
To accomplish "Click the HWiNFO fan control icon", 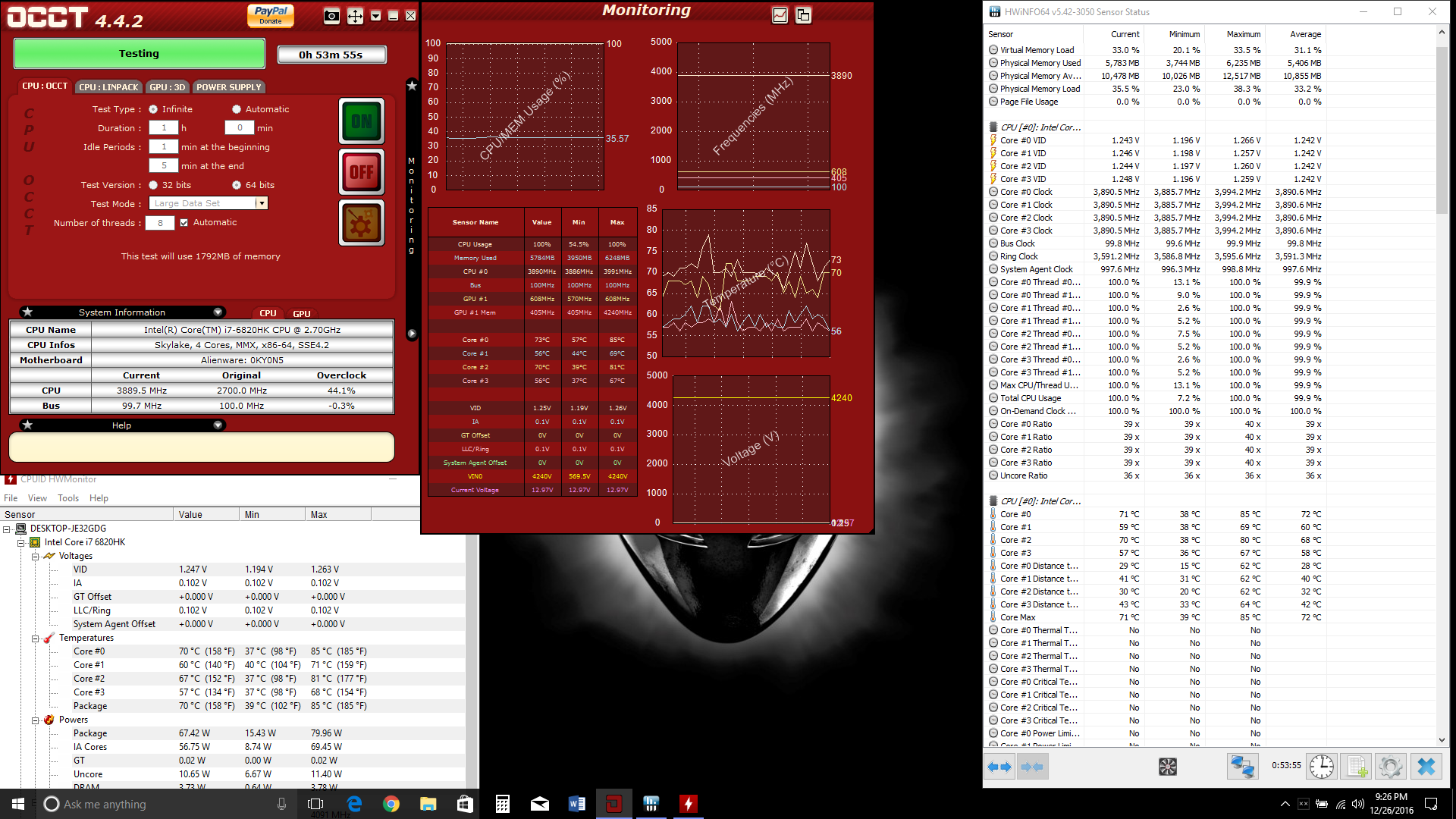I will 1168,767.
